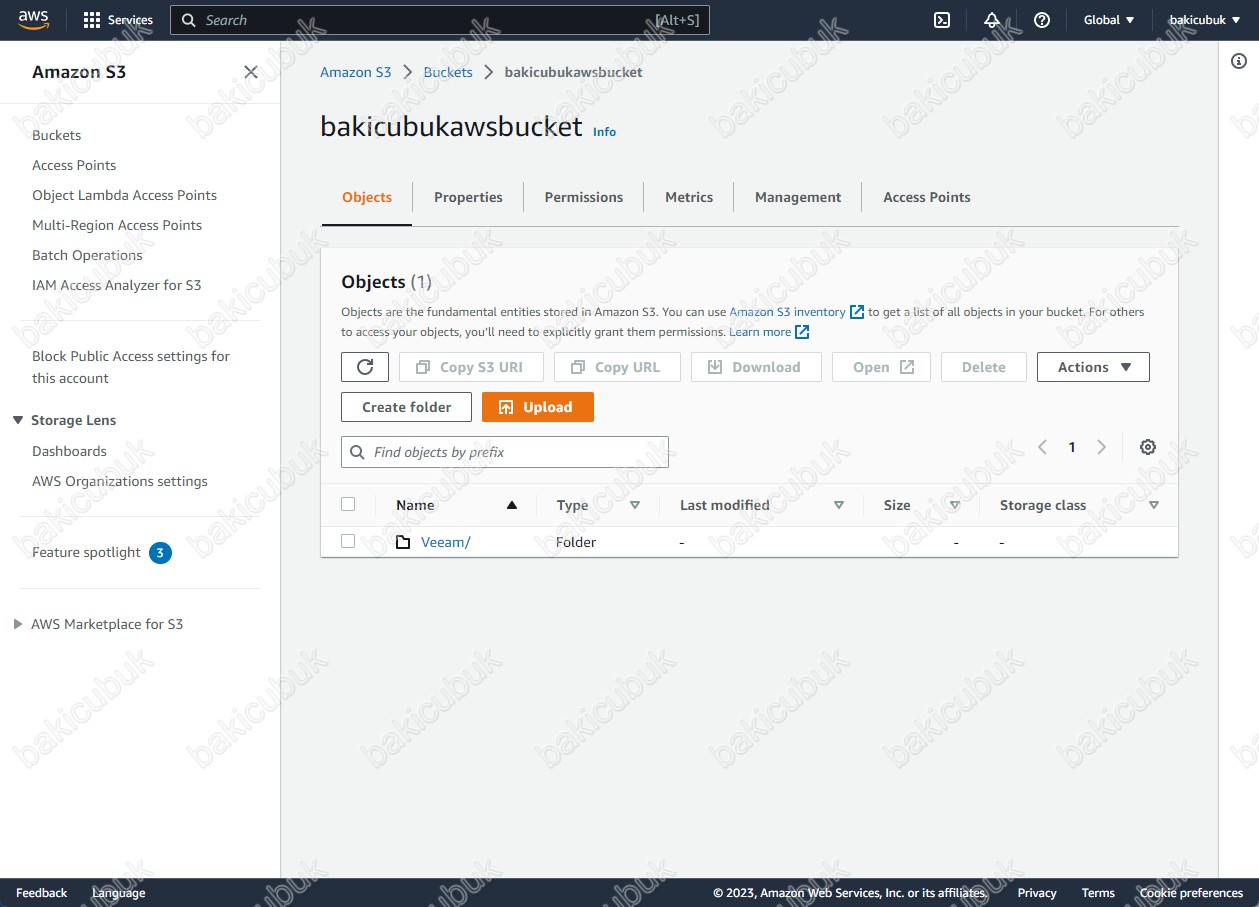Viewport: 1259px width, 907px height.
Task: Open AWS Organizations settings
Action: tap(120, 481)
